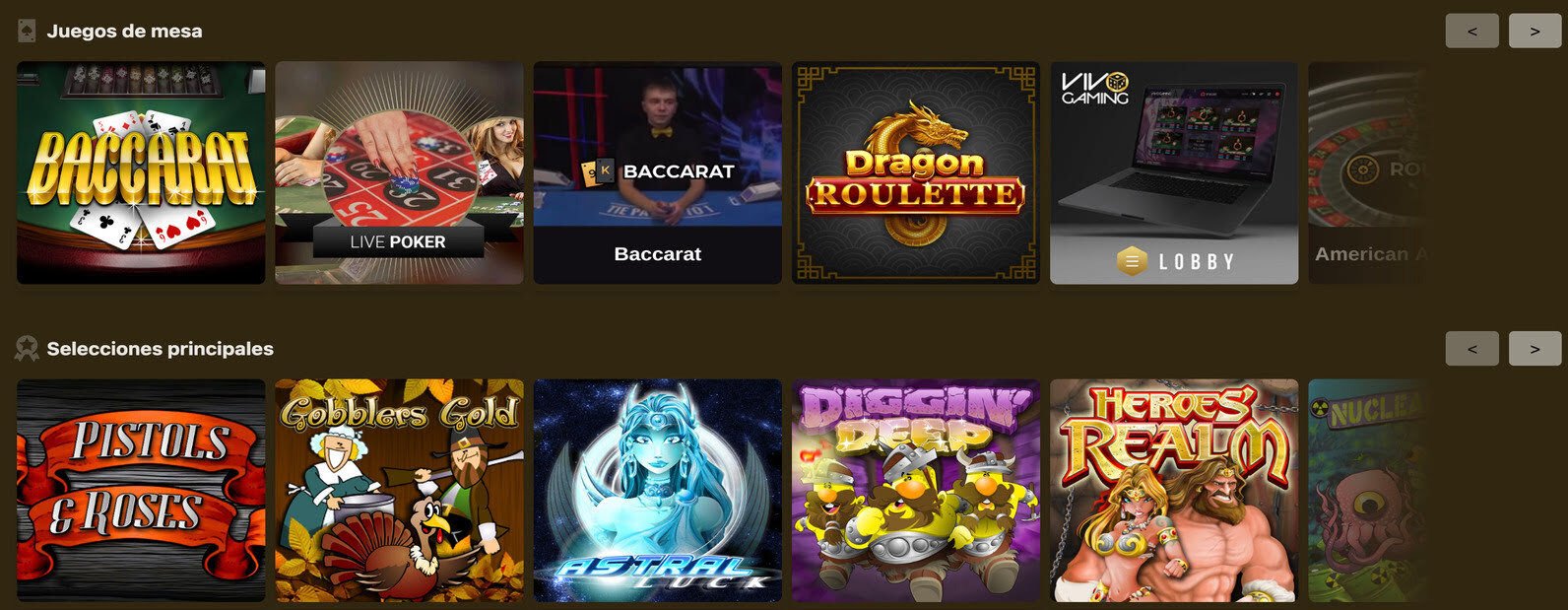Open the Juegos de mesa section heading
1568x610 pixels.
[x=125, y=32]
